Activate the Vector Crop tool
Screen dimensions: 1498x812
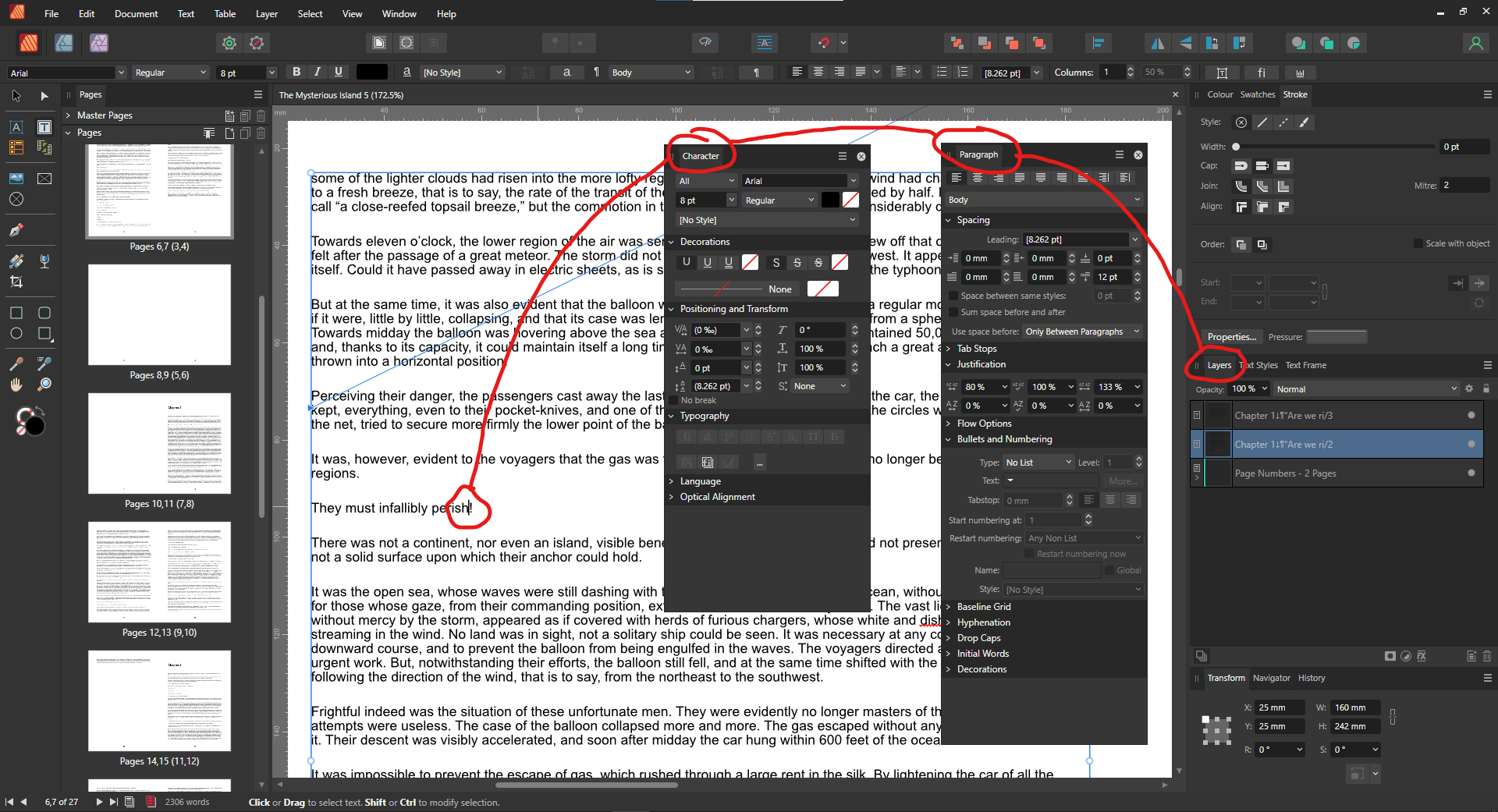[16, 282]
